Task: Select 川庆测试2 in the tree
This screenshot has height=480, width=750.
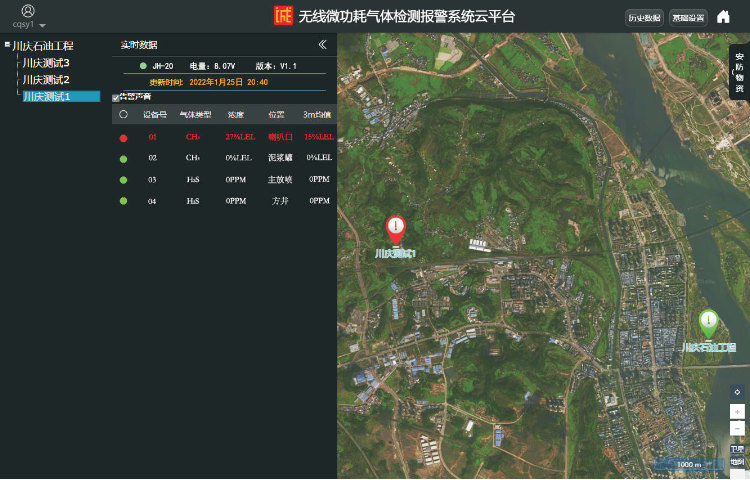Action: (46, 79)
